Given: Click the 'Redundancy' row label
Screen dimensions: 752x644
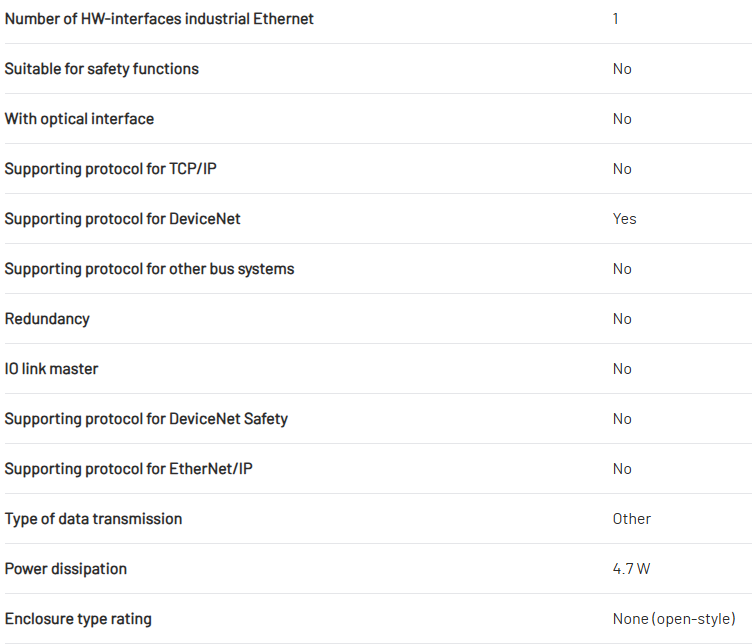Looking at the screenshot, I should coord(47,319).
